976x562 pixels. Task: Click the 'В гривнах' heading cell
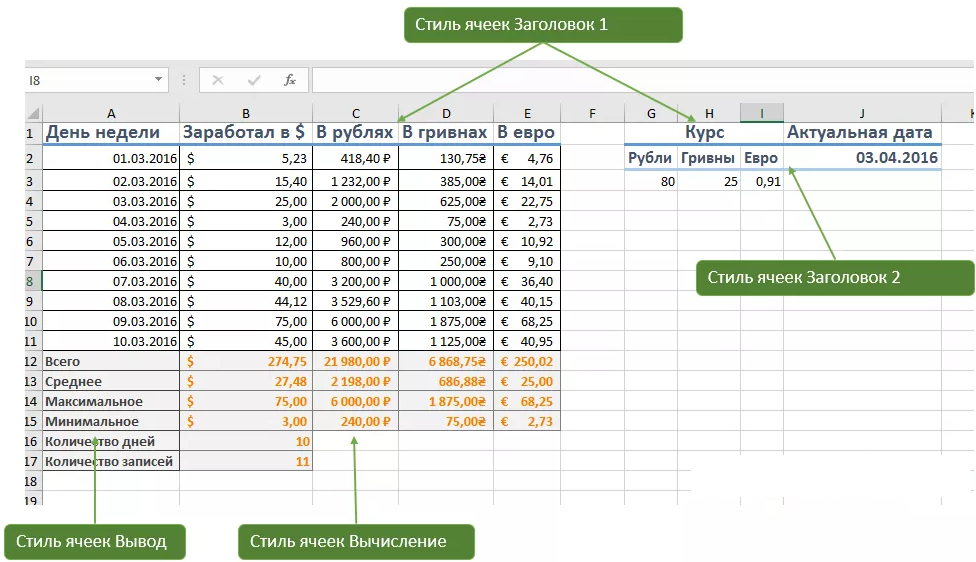tap(446, 133)
